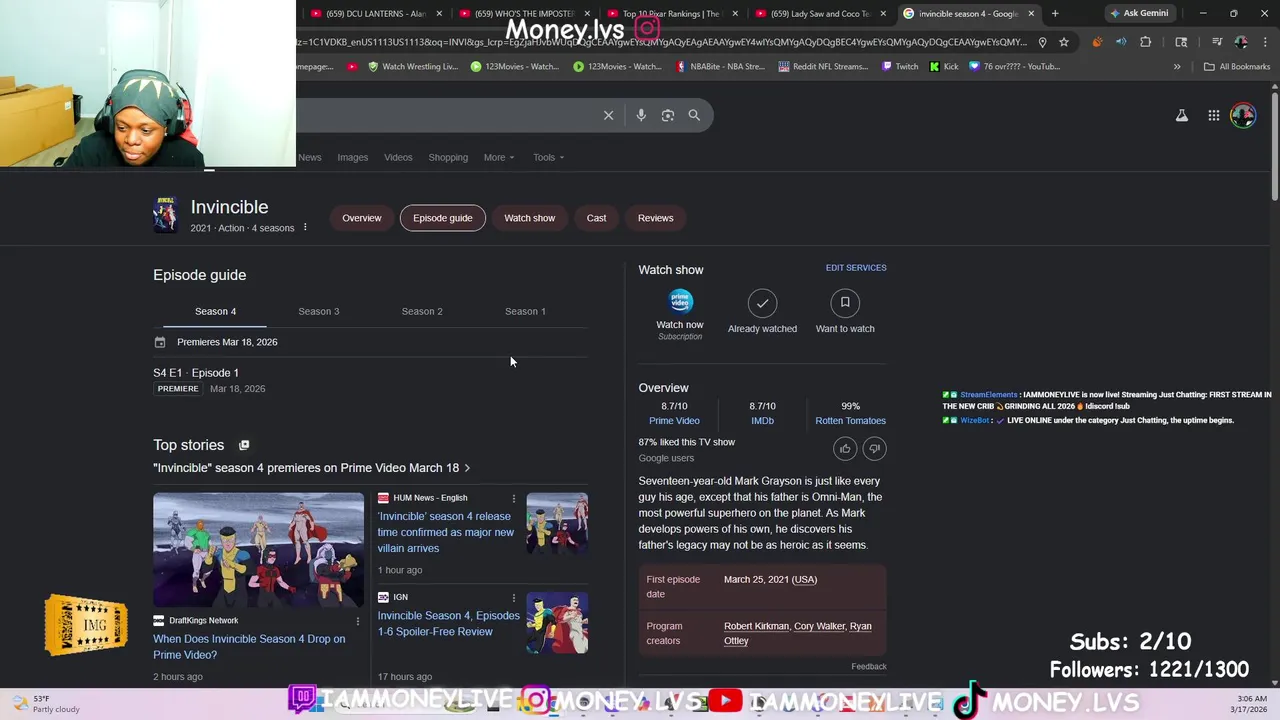
Task: Submit search with the magnifier icon
Action: (x=694, y=115)
